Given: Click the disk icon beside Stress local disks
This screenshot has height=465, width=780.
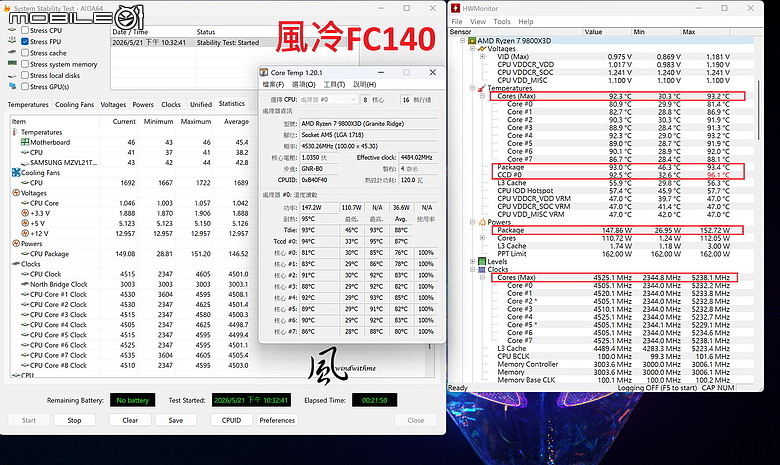Looking at the screenshot, I should (x=12, y=76).
